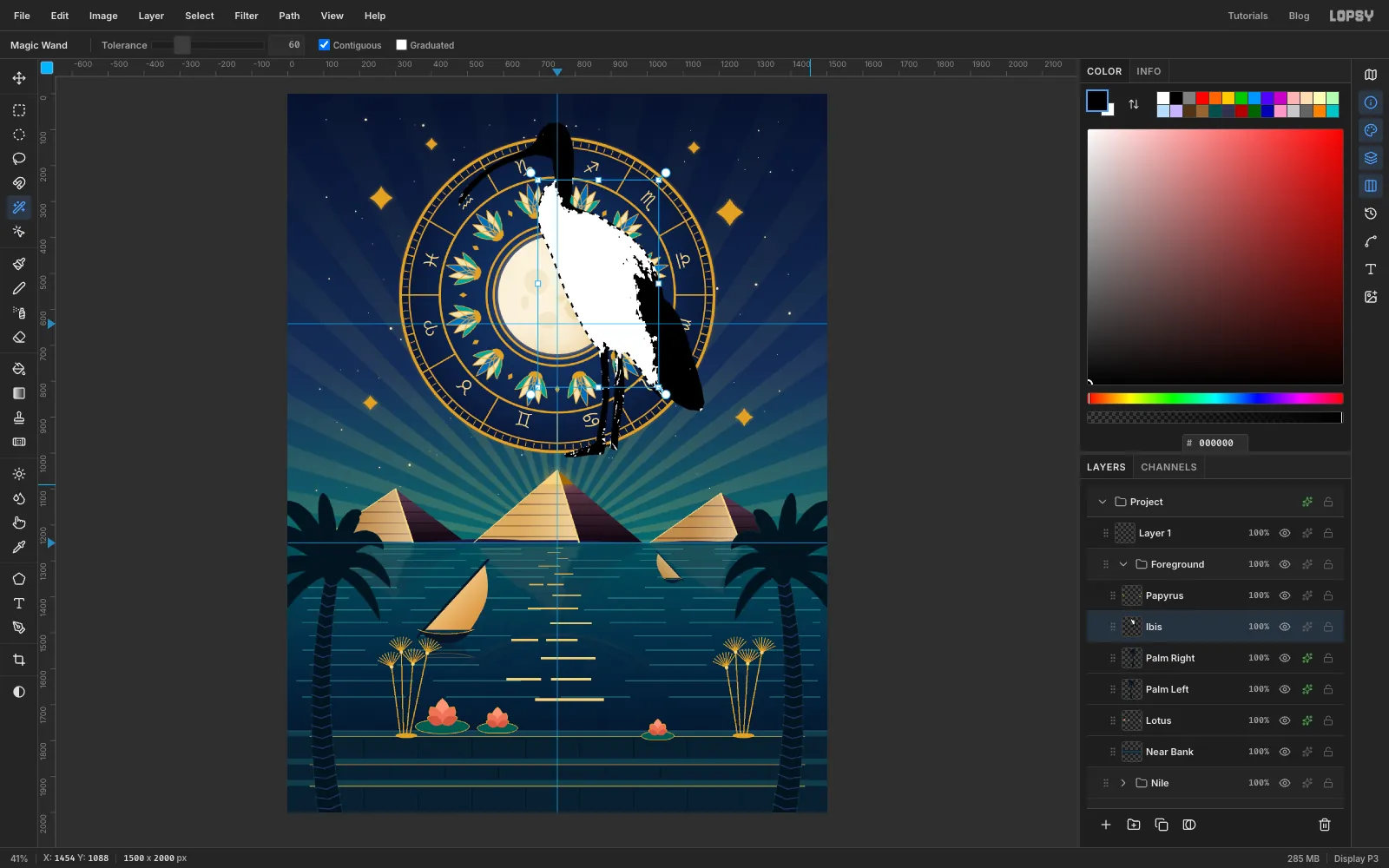Select the Rectangular Marquee tool

point(19,110)
